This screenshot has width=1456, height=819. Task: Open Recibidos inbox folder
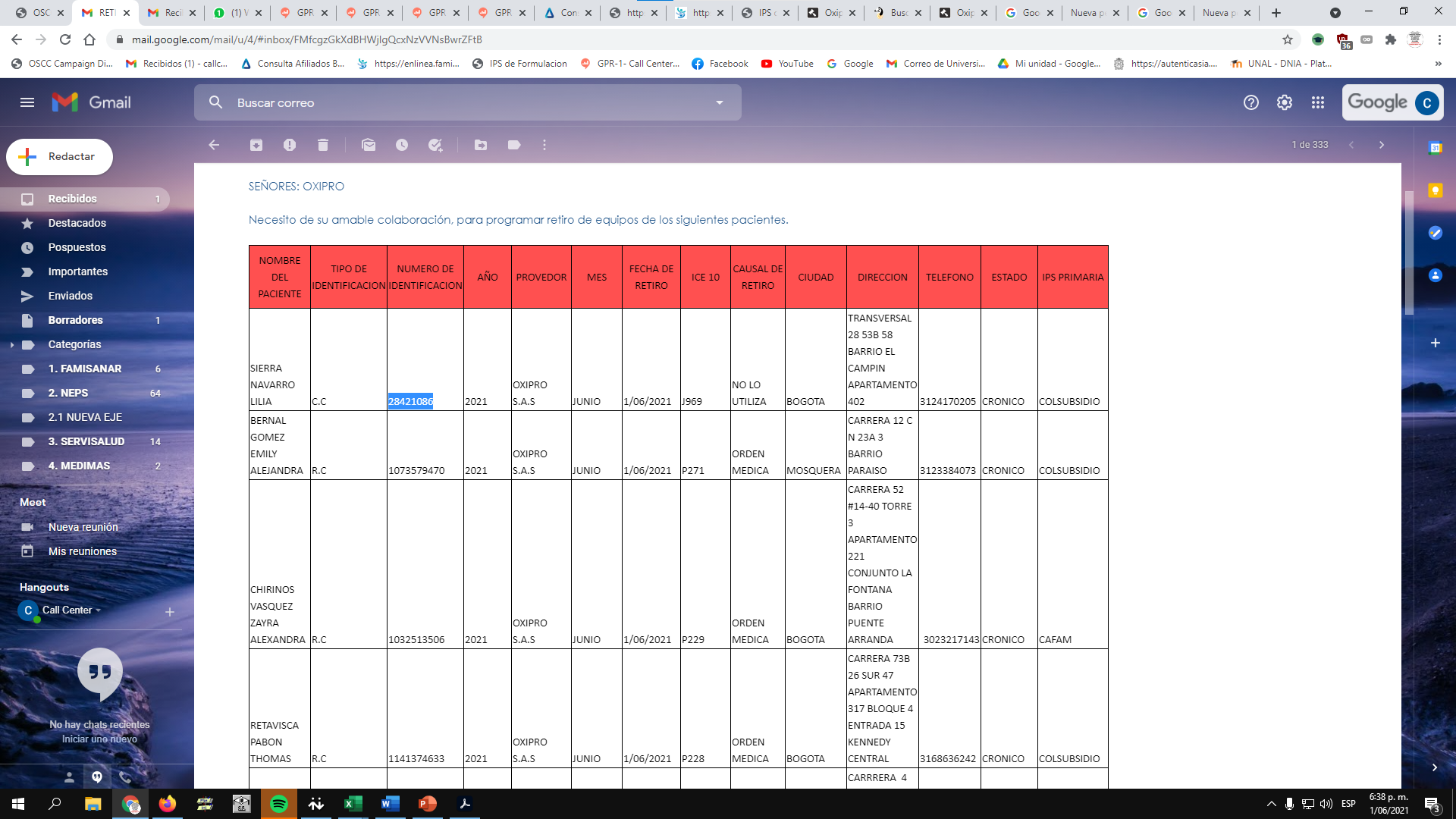85,199
